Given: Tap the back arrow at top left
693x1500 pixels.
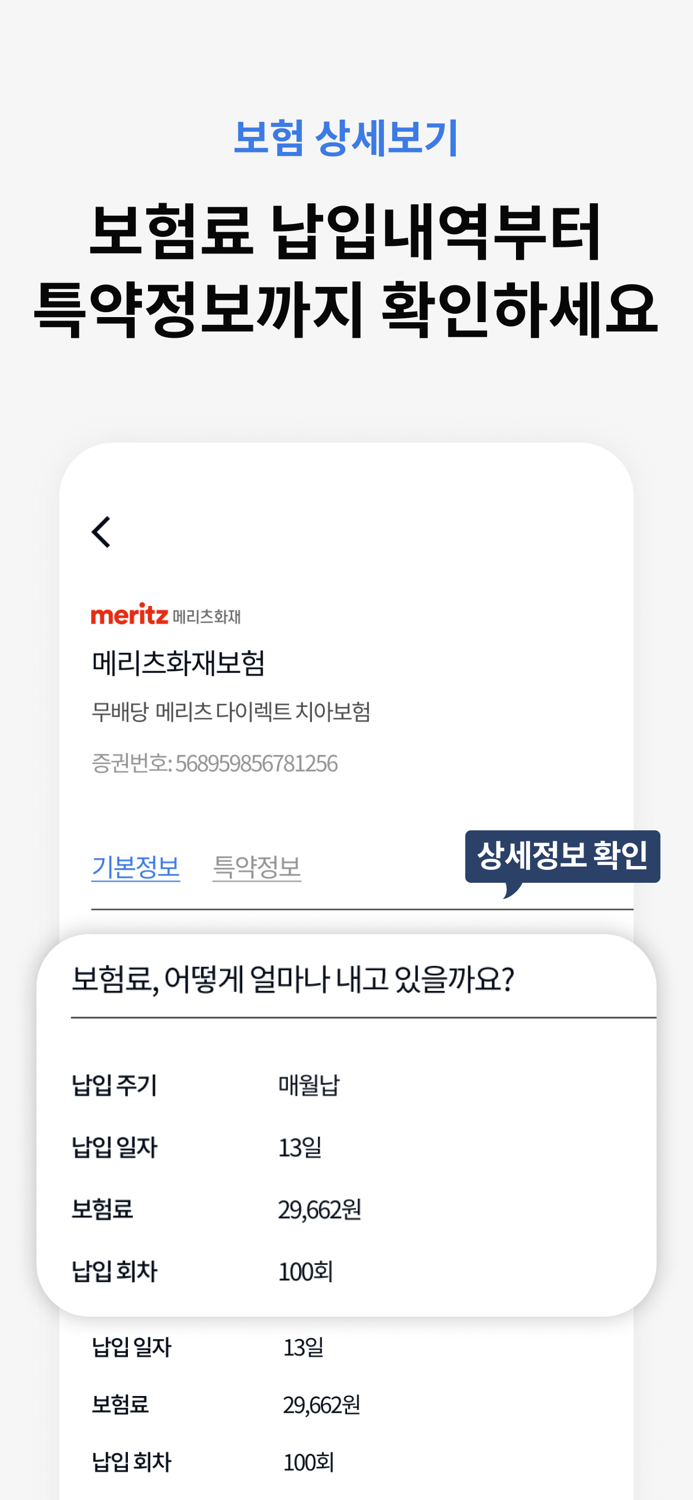Looking at the screenshot, I should 101,532.
